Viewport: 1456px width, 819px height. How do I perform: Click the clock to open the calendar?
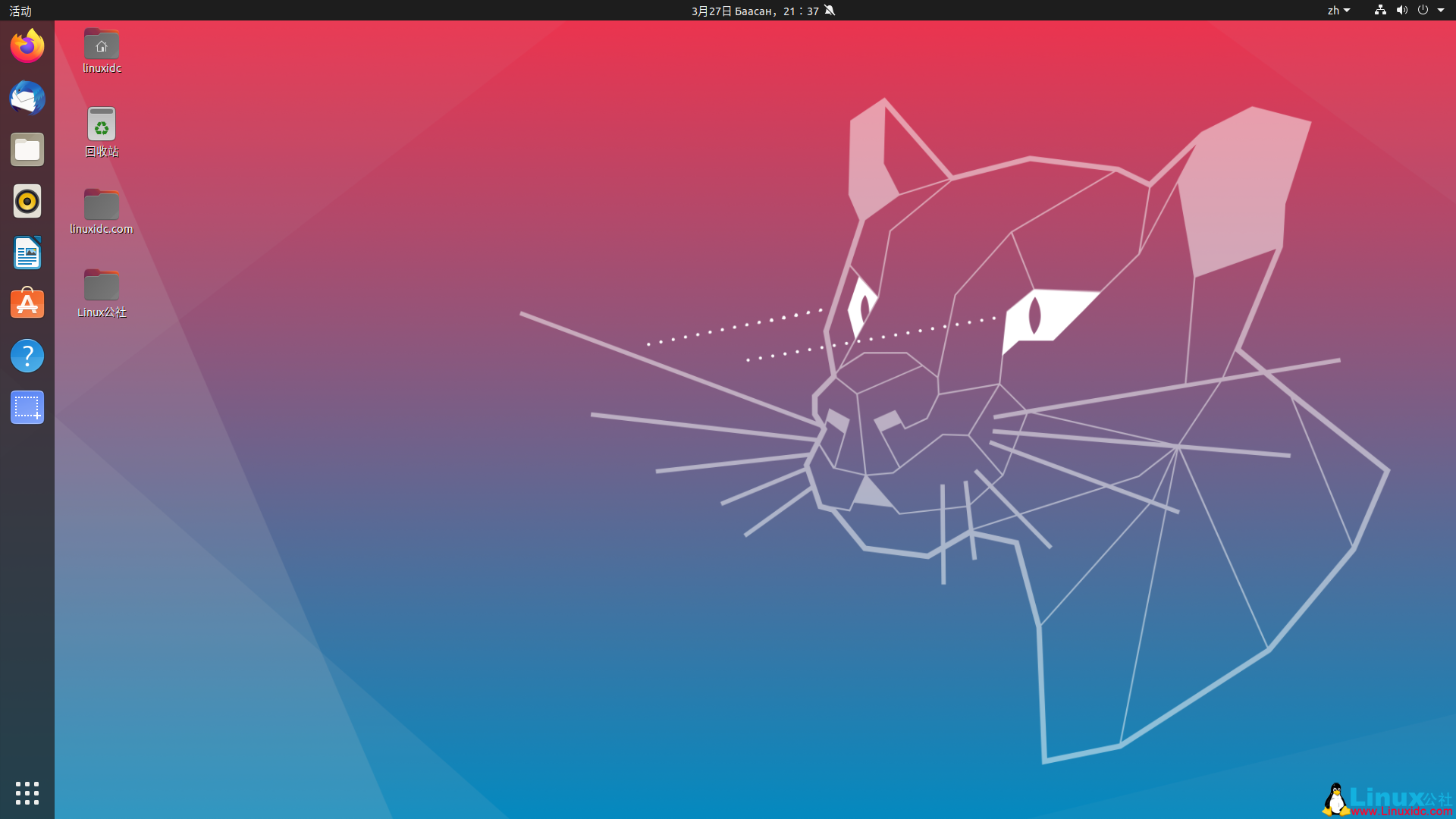[x=754, y=11]
